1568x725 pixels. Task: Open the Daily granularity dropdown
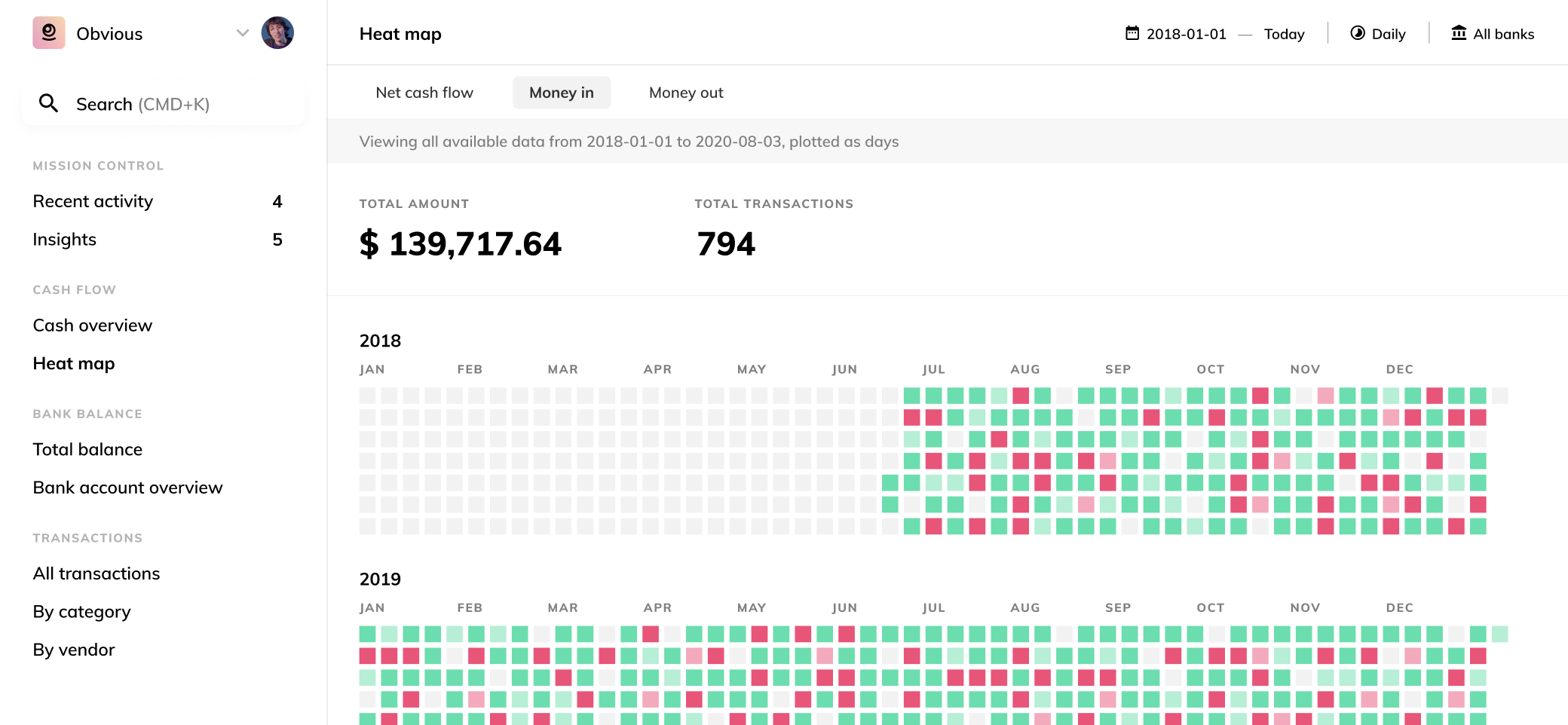[x=1378, y=33]
